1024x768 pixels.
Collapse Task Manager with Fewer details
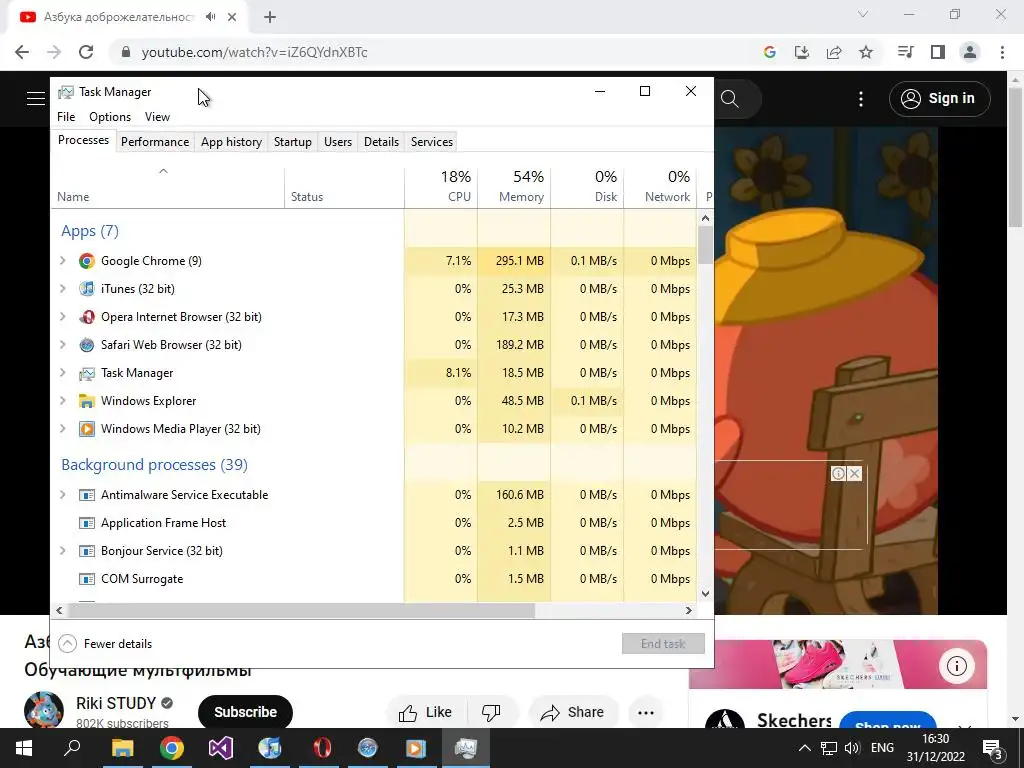(105, 644)
